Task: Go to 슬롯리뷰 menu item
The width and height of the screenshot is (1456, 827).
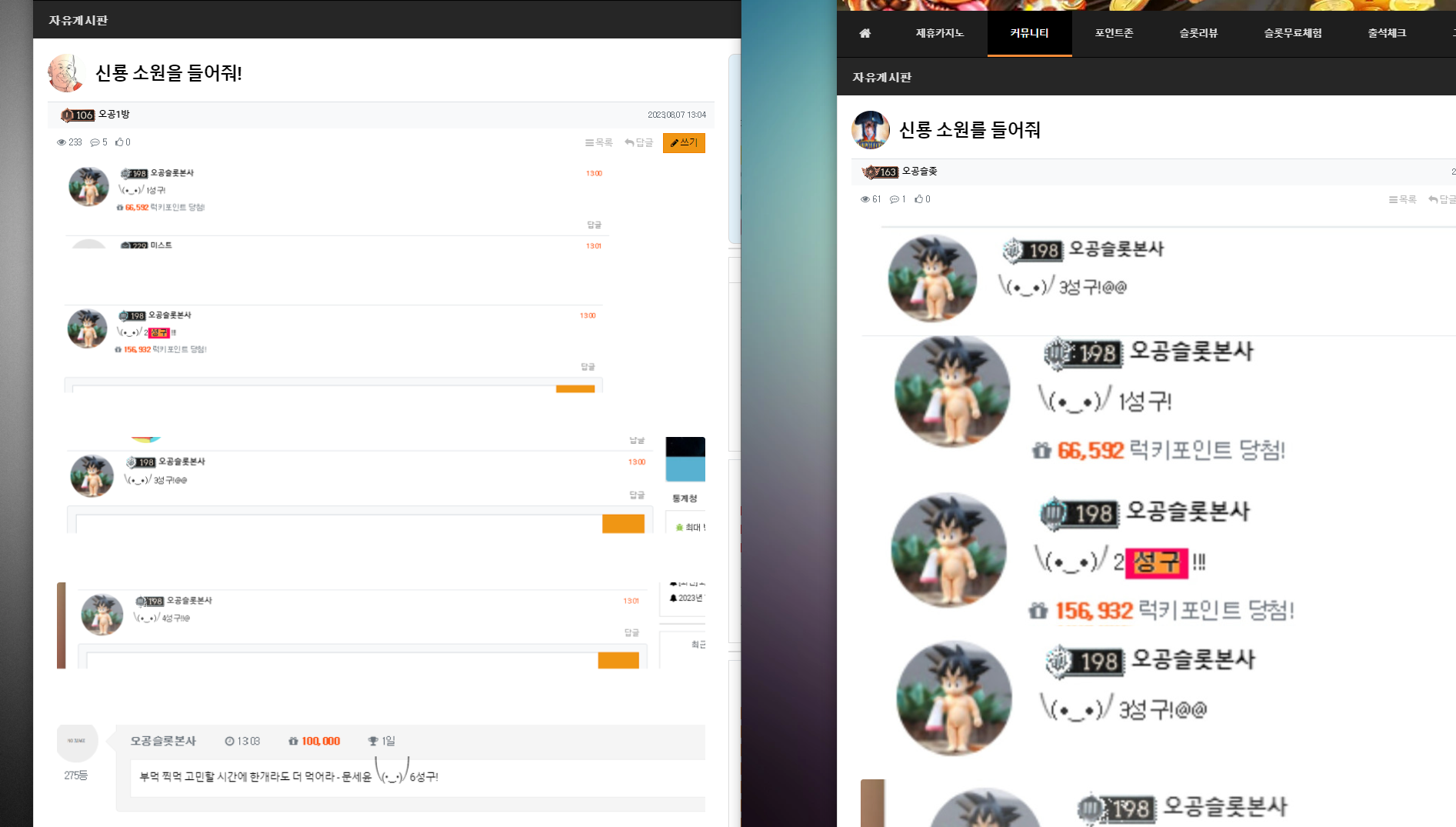Action: (x=1198, y=33)
